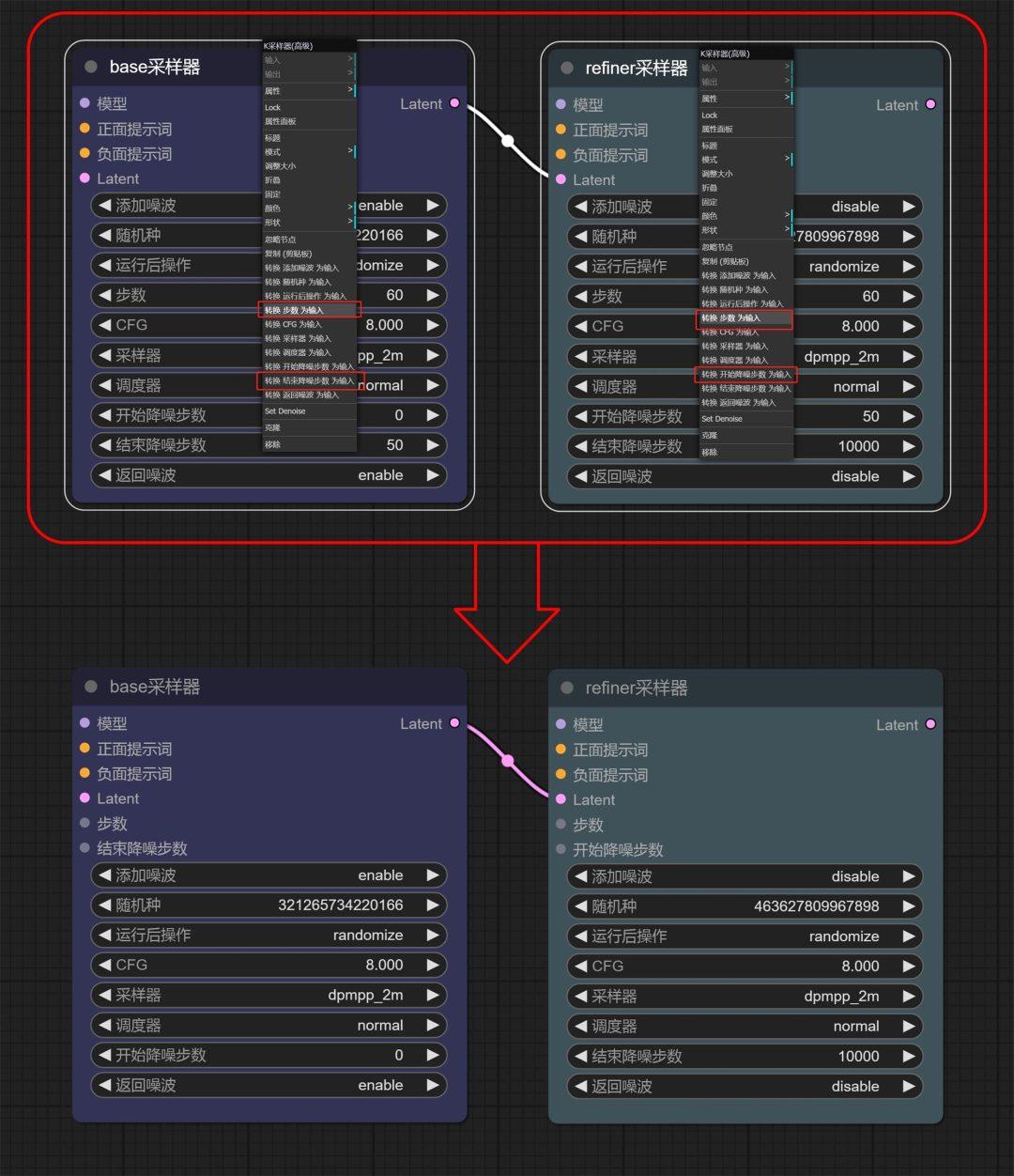
Task: Toggle 添加噪波 setting on lower base采样器
Action: click(269, 874)
